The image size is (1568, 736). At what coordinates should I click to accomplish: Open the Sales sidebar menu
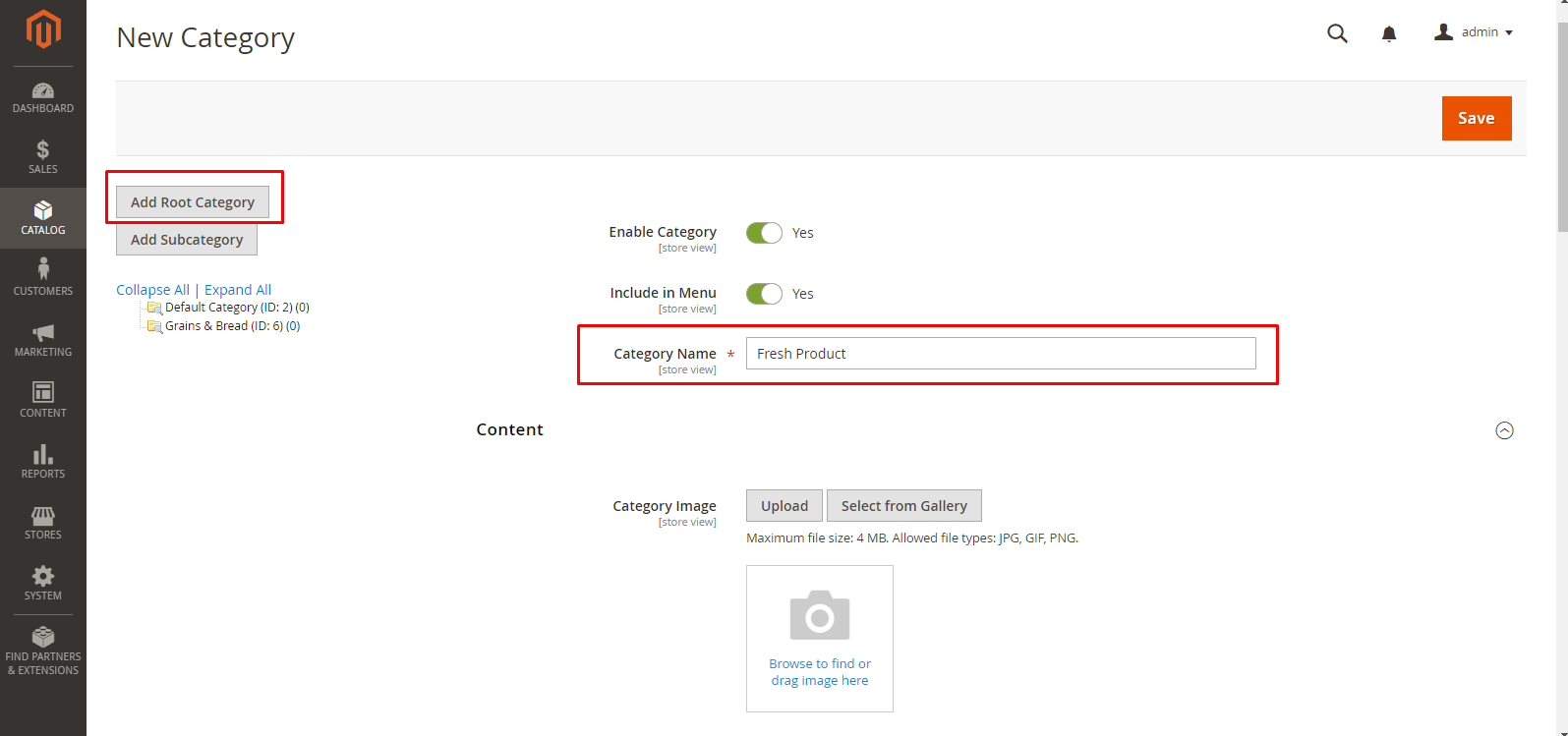tap(43, 157)
